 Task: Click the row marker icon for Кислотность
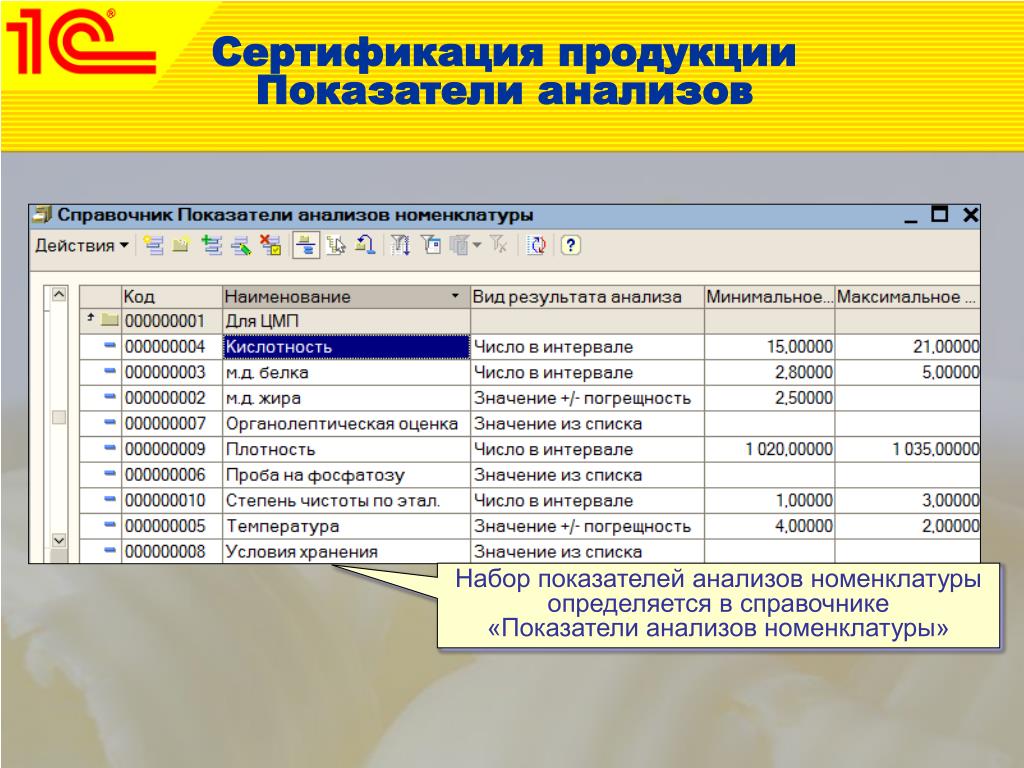pos(110,345)
